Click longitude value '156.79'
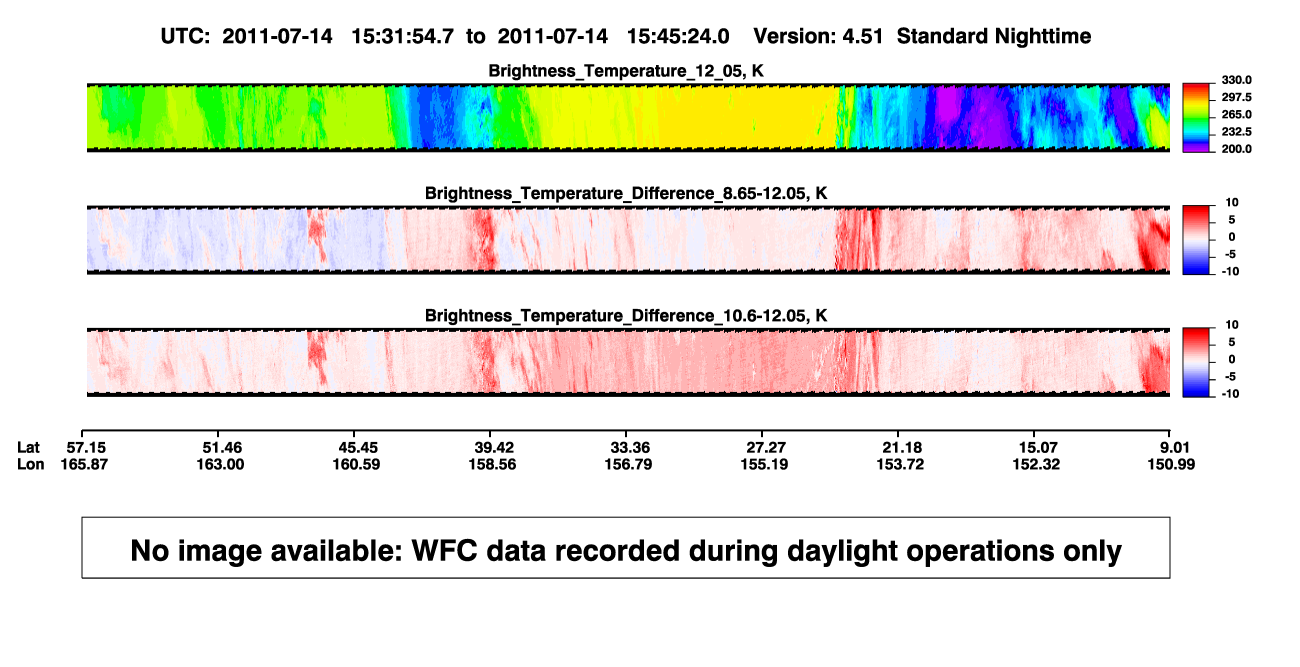1300x667 pixels. (629, 464)
